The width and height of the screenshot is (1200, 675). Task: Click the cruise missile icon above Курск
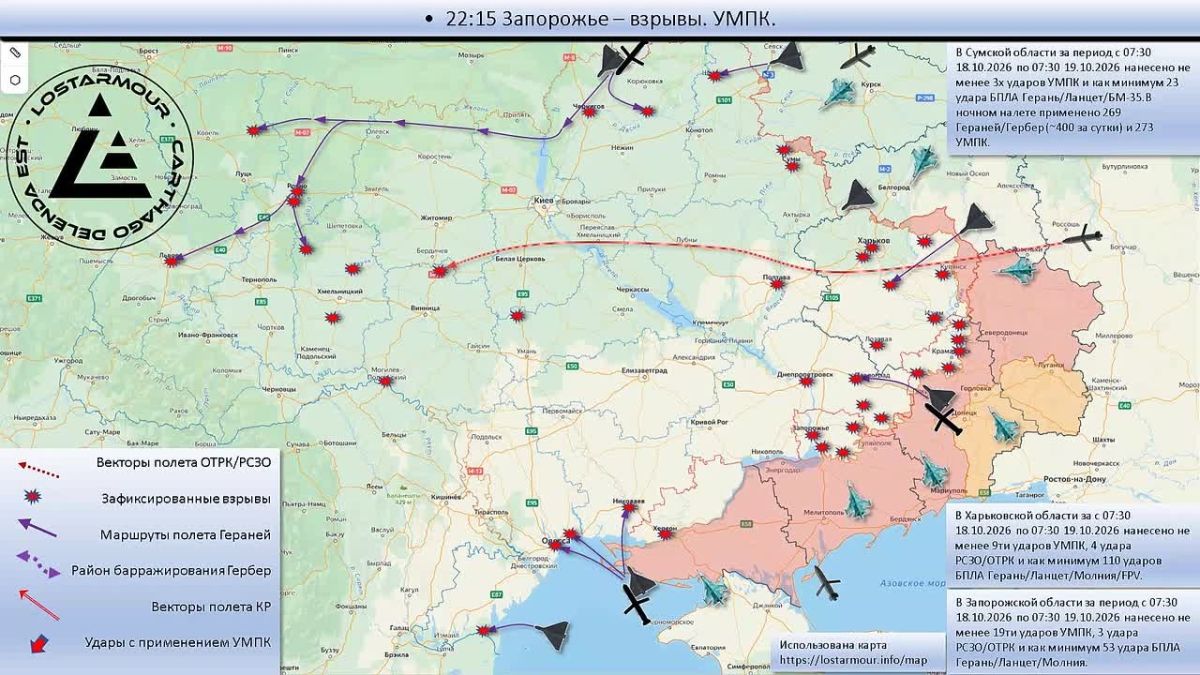click(860, 57)
